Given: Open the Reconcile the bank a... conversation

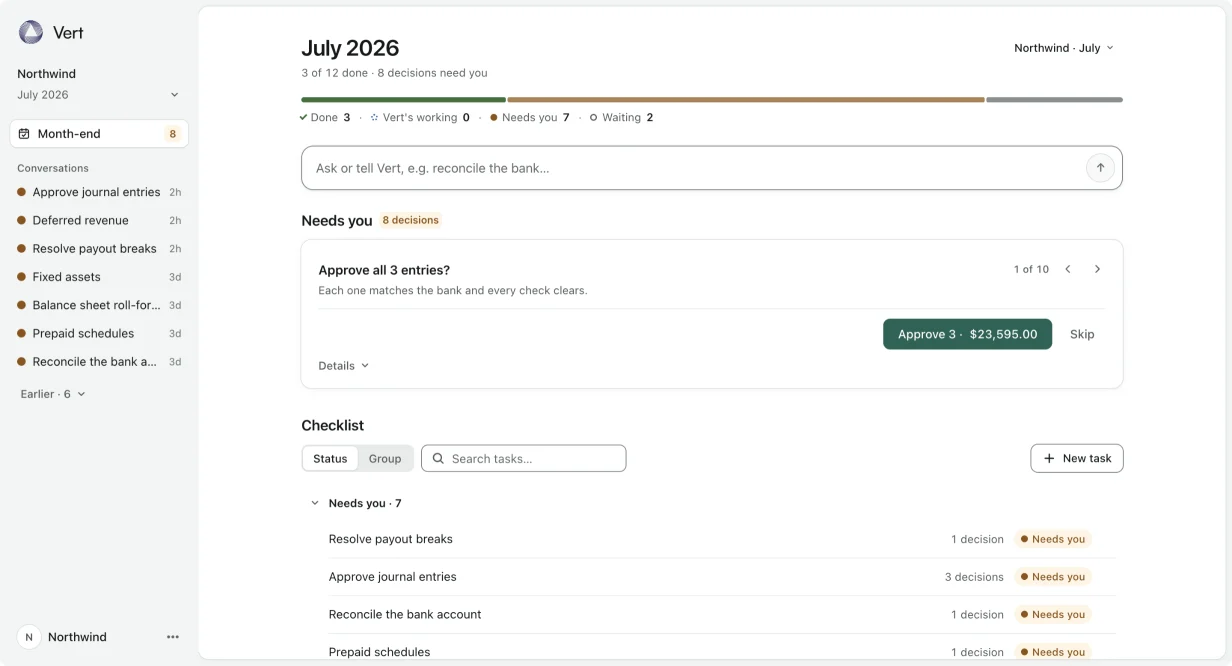Looking at the screenshot, I should click(99, 362).
